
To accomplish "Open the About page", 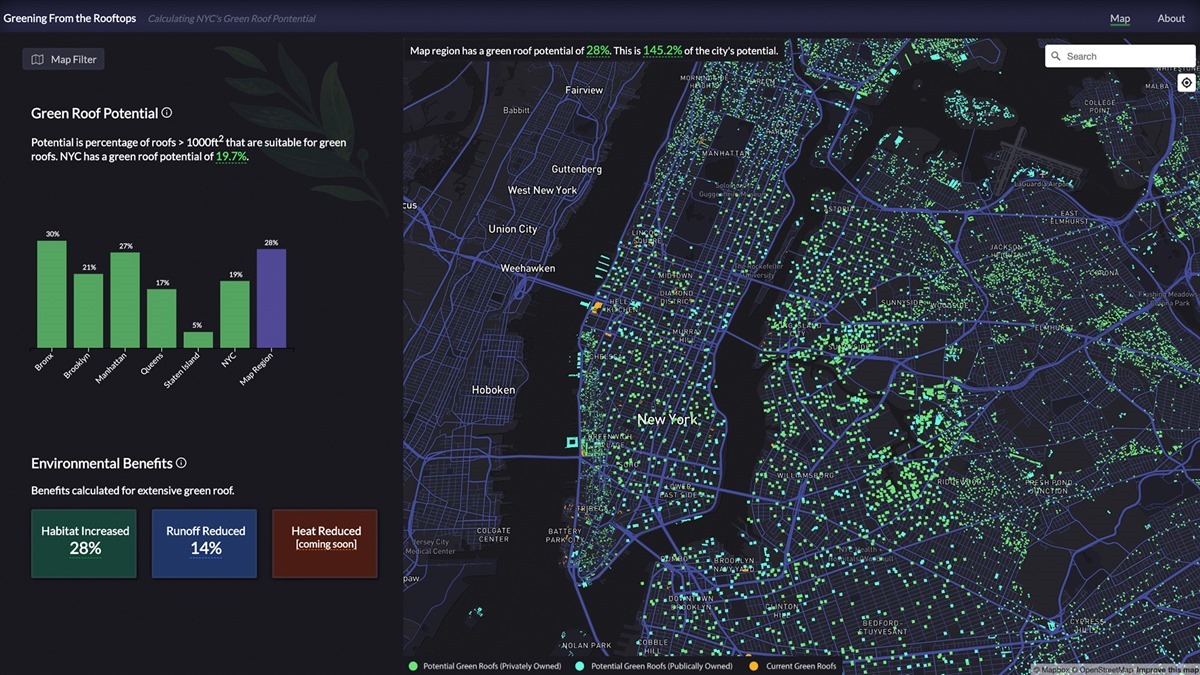I will 1171,18.
